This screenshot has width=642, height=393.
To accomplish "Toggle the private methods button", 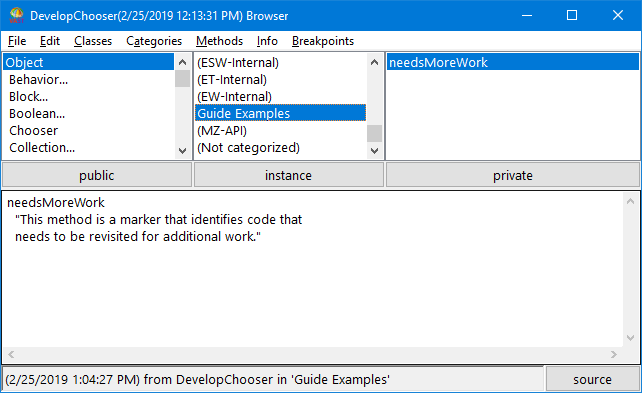I will coord(513,175).
